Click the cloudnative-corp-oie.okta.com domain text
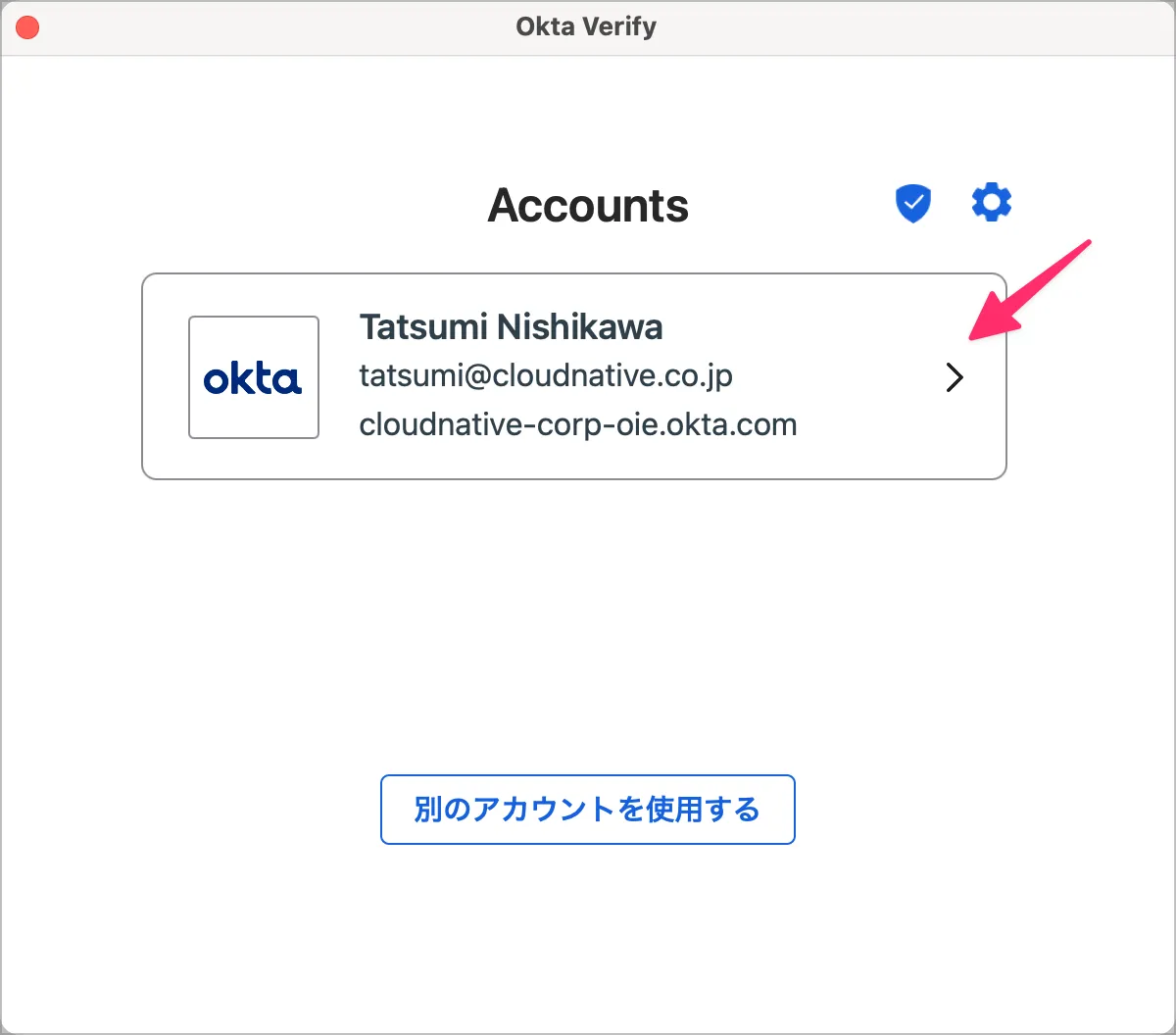The image size is (1176, 1035). point(577,425)
